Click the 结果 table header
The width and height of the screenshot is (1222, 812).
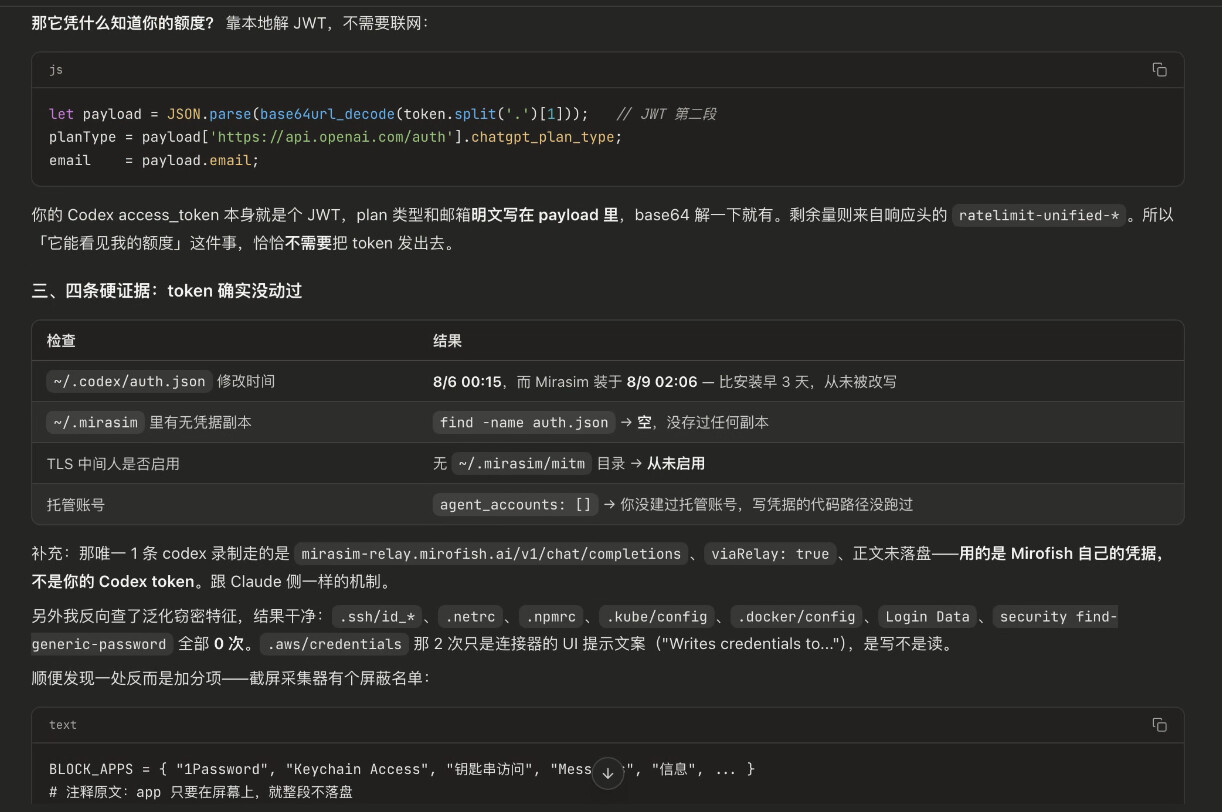point(447,341)
